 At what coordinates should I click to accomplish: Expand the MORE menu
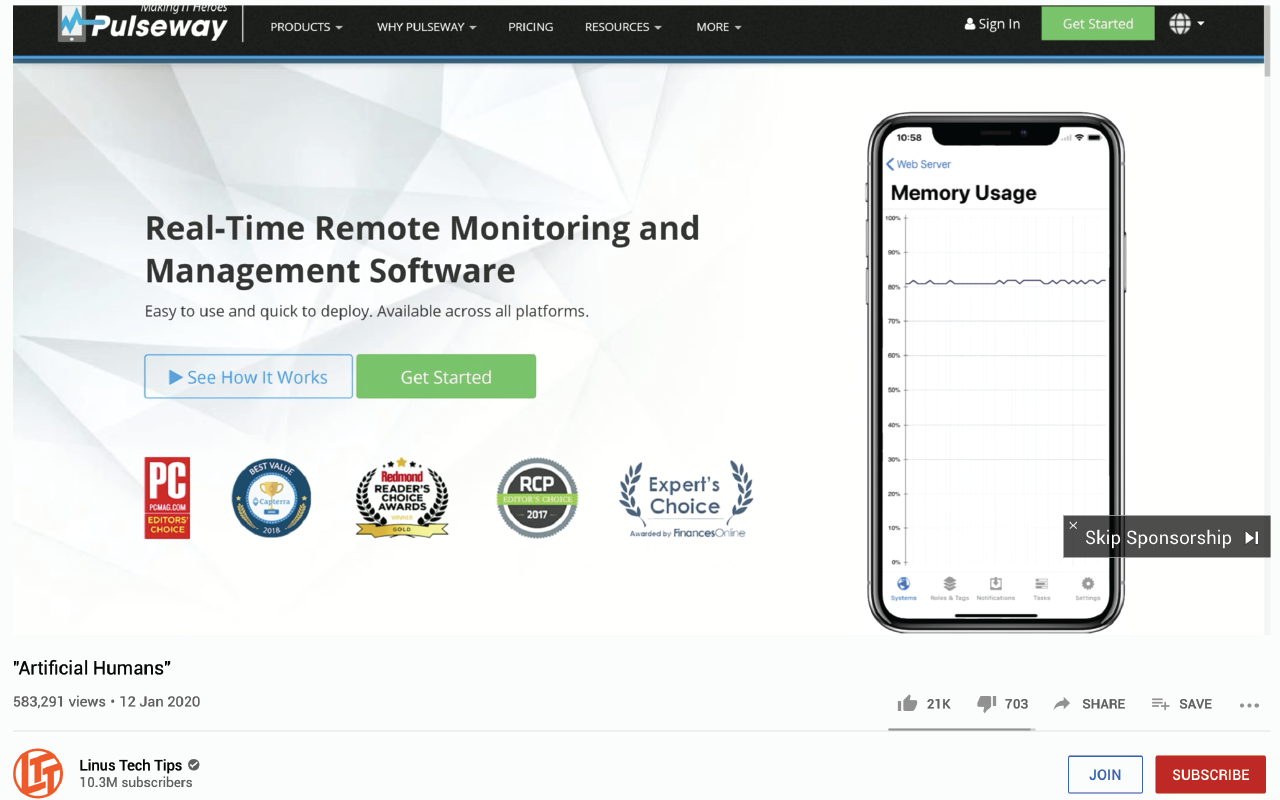(x=719, y=27)
